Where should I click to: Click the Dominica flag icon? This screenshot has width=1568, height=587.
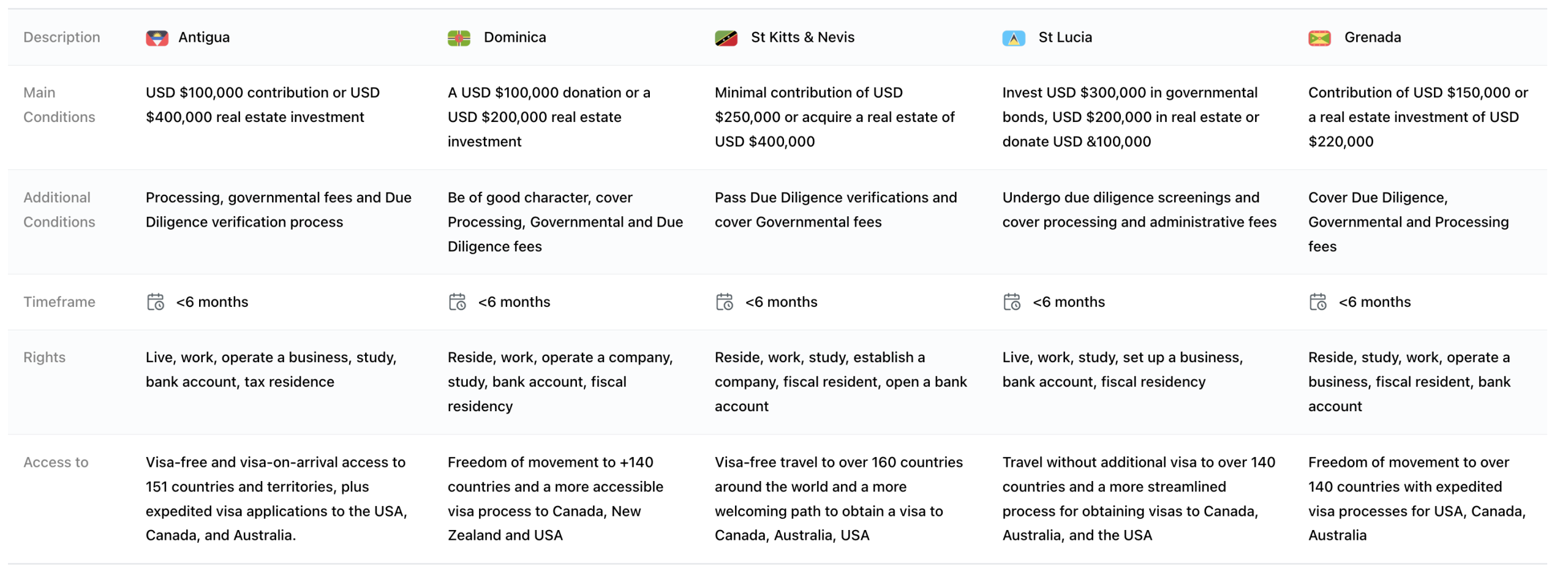[458, 38]
